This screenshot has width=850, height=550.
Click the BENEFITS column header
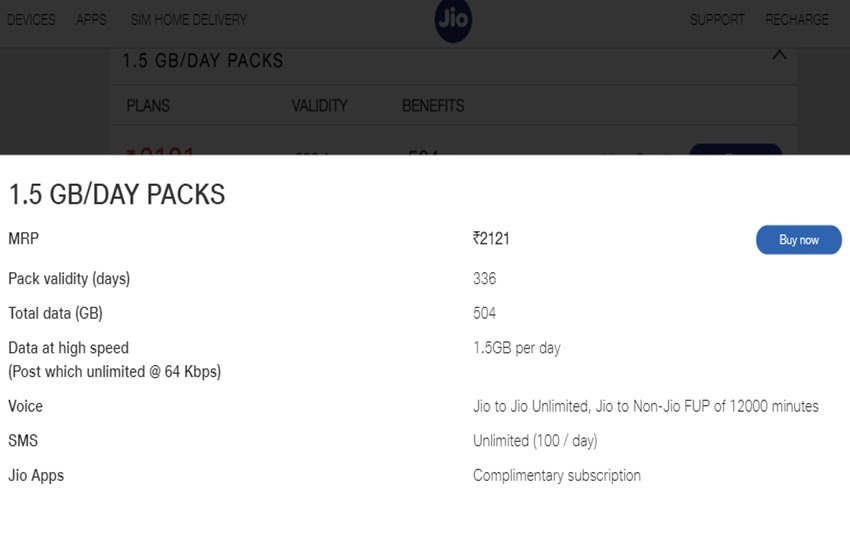(433, 106)
